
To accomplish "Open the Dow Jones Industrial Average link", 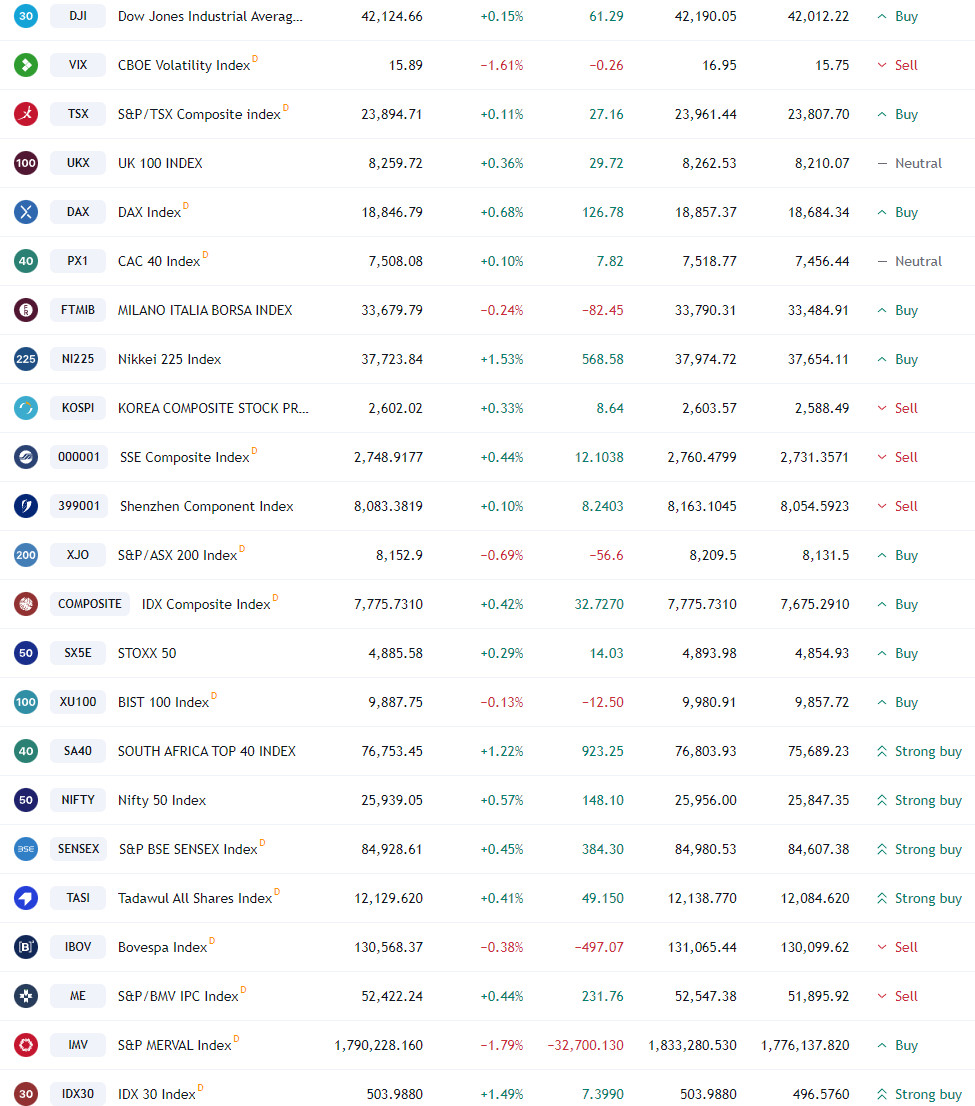I will [x=210, y=16].
